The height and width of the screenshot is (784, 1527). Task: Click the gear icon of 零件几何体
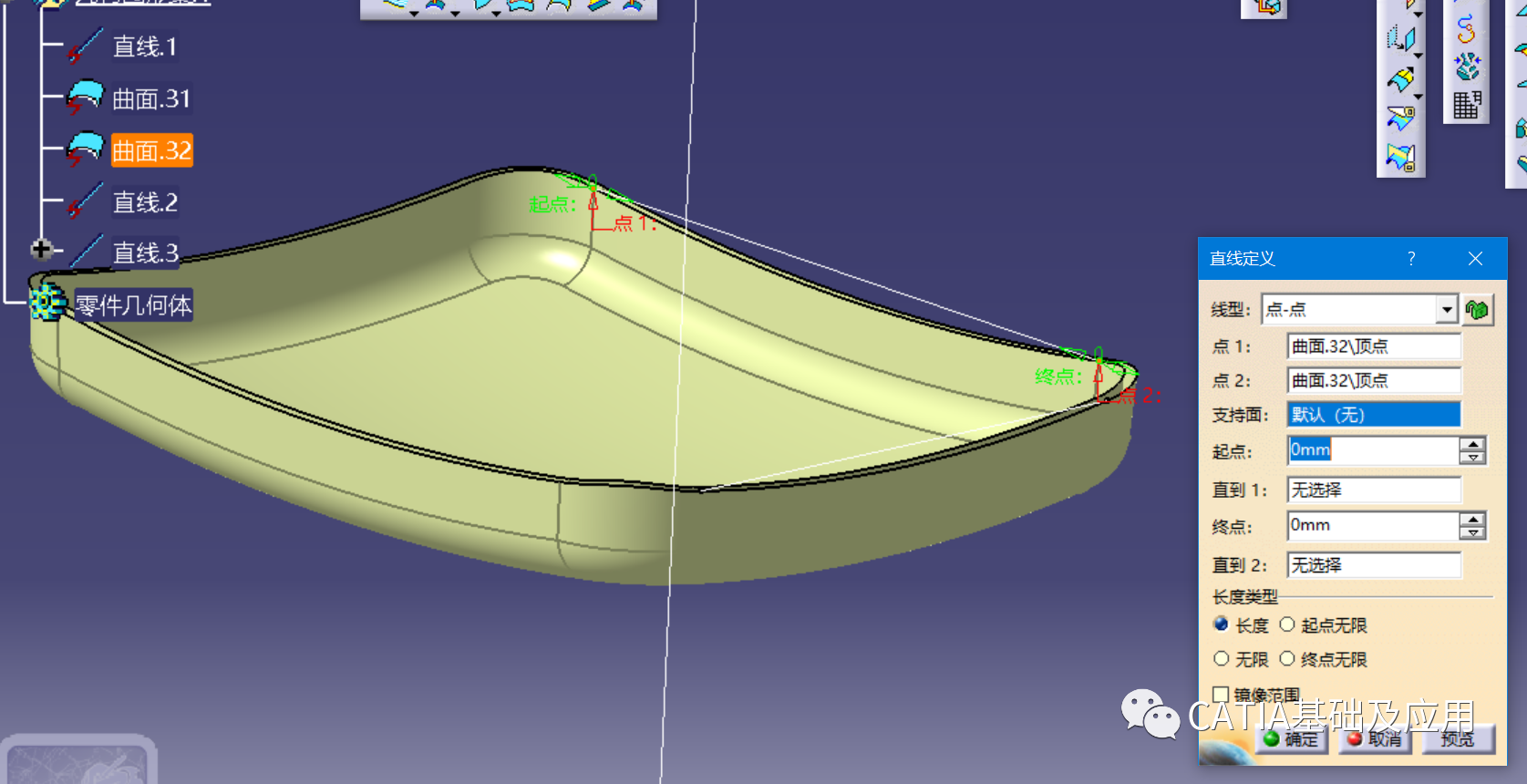click(x=47, y=303)
